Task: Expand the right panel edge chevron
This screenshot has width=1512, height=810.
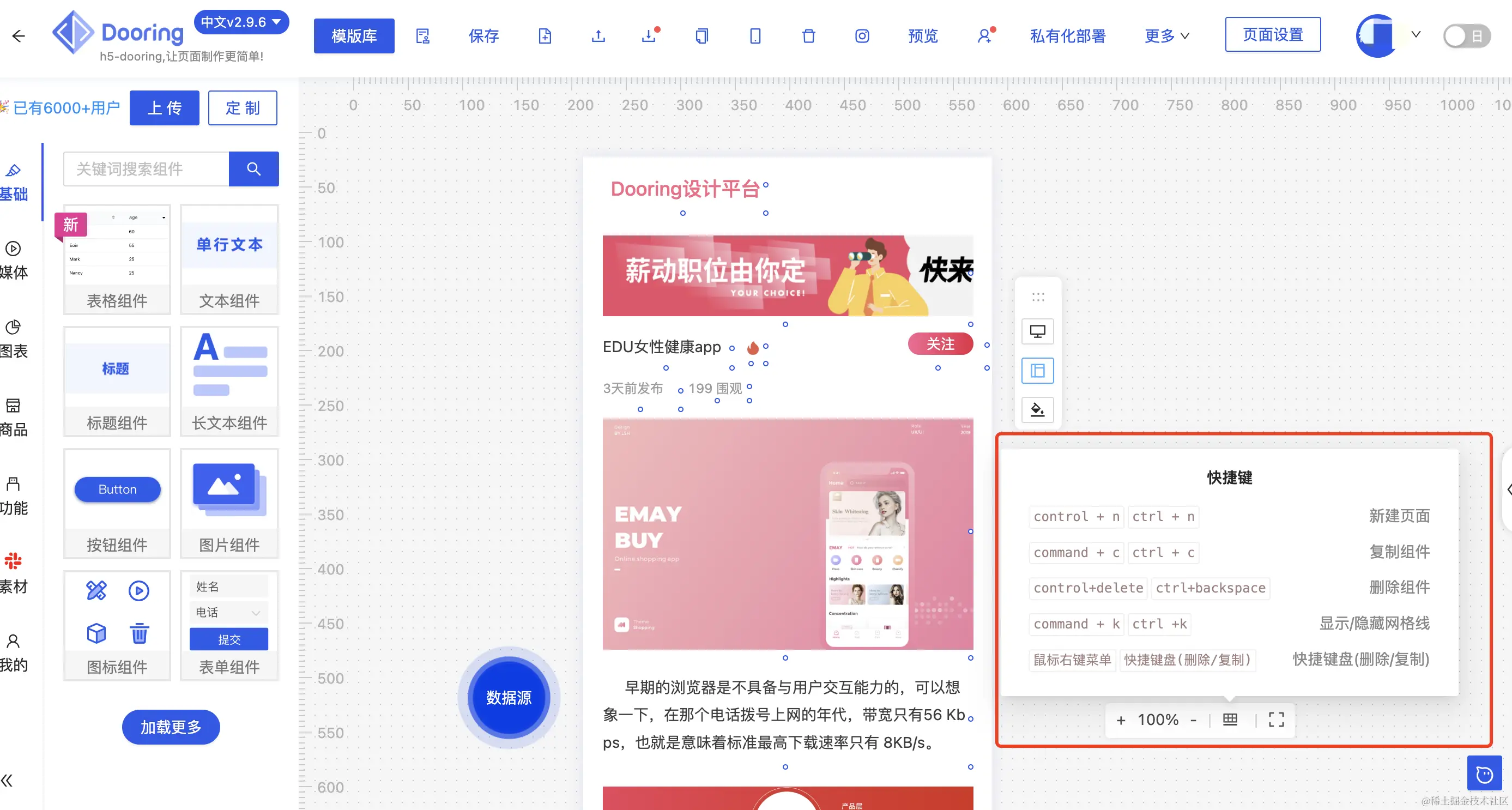Action: (1508, 489)
